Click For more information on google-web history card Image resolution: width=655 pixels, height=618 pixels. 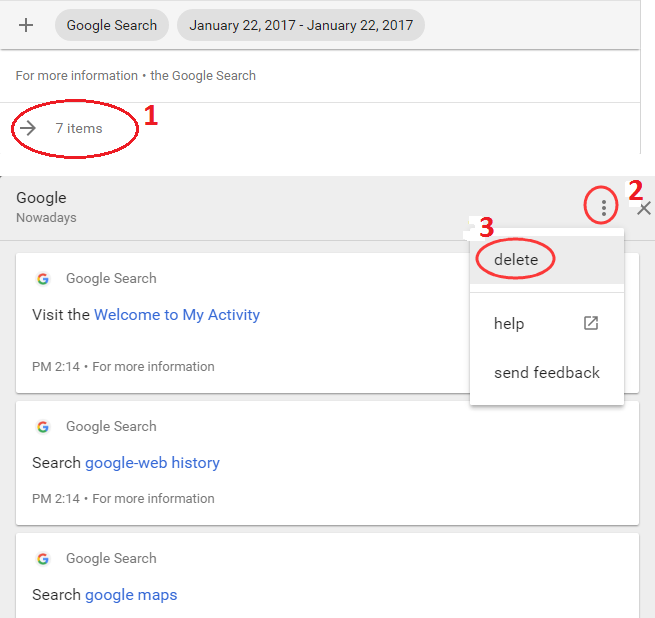(153, 499)
